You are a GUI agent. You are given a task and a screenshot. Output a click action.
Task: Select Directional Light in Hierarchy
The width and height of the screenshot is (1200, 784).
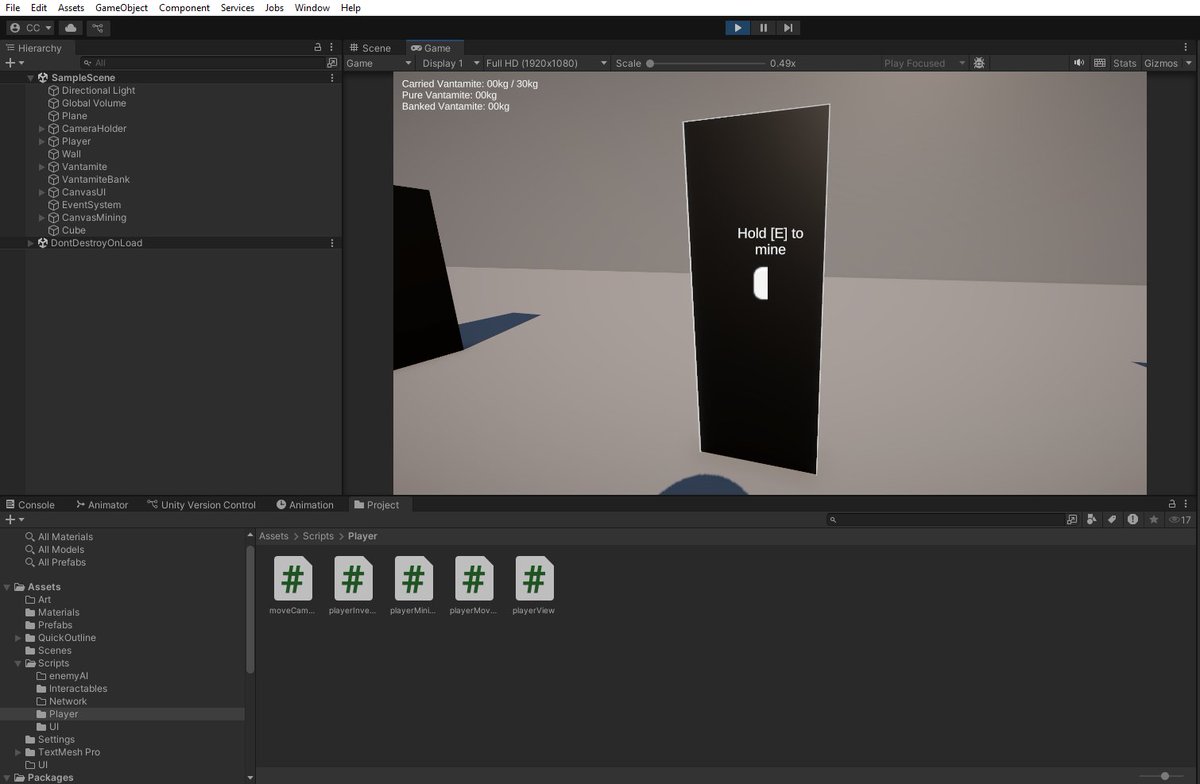(x=98, y=90)
